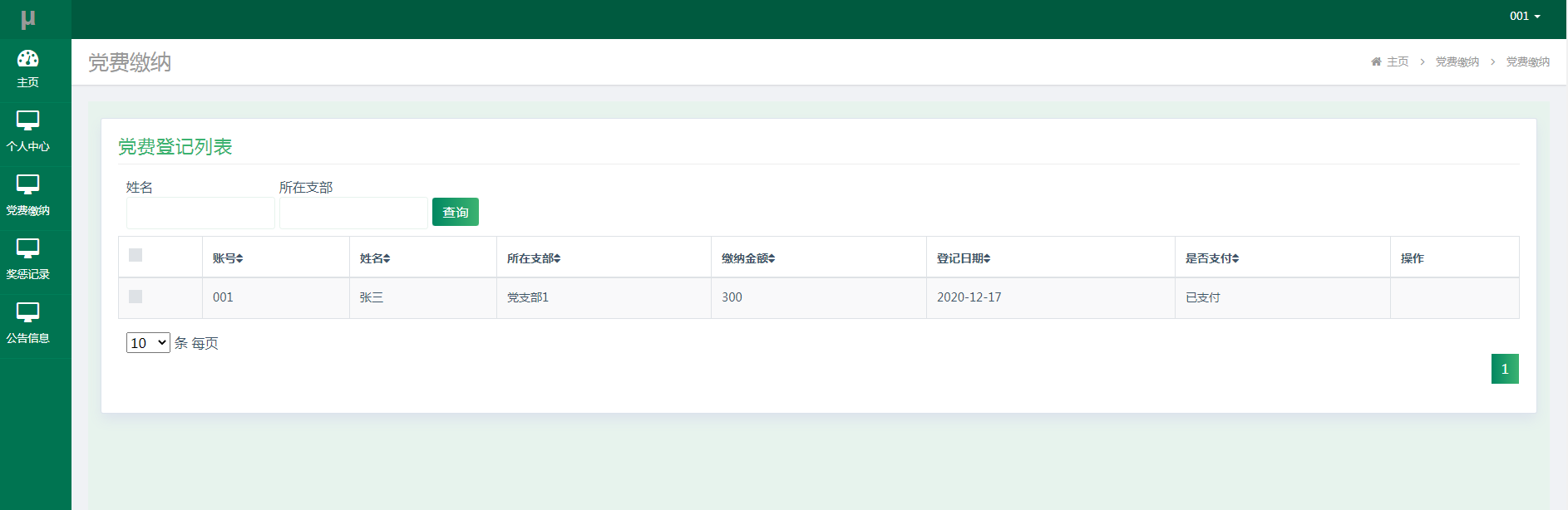Click the μ logo icon

(x=28, y=19)
